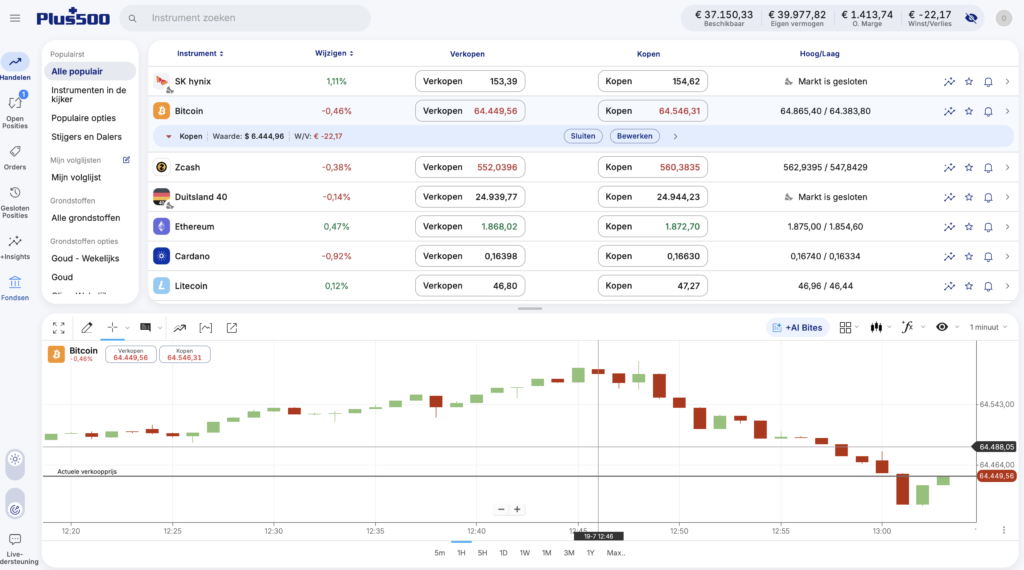The image size is (1024, 570).
Task: Click Kopen button for Zcash
Action: pyautogui.click(x=652, y=167)
